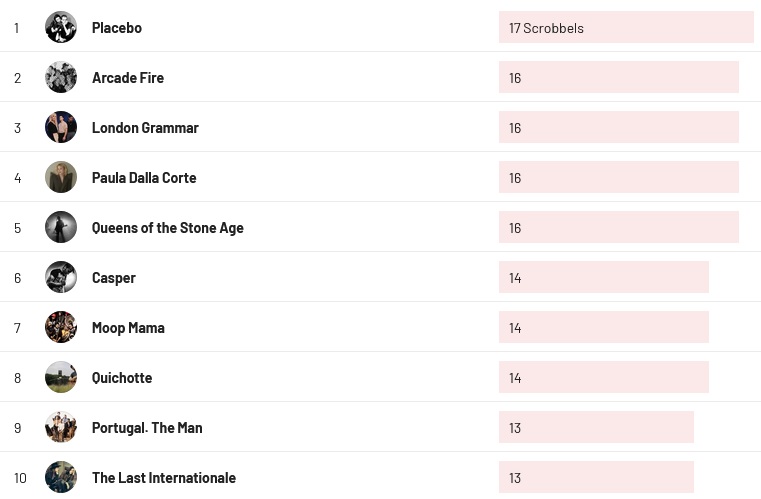Click Placebo's 17 Scrobbels bar
Viewport: 761px width, 499px height.
pos(626,28)
